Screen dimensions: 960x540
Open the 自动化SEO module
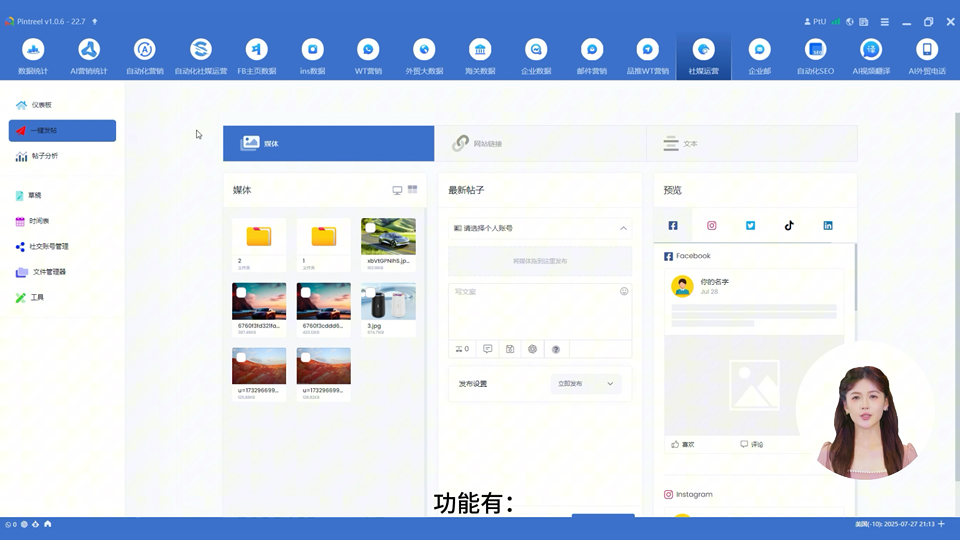pos(815,56)
